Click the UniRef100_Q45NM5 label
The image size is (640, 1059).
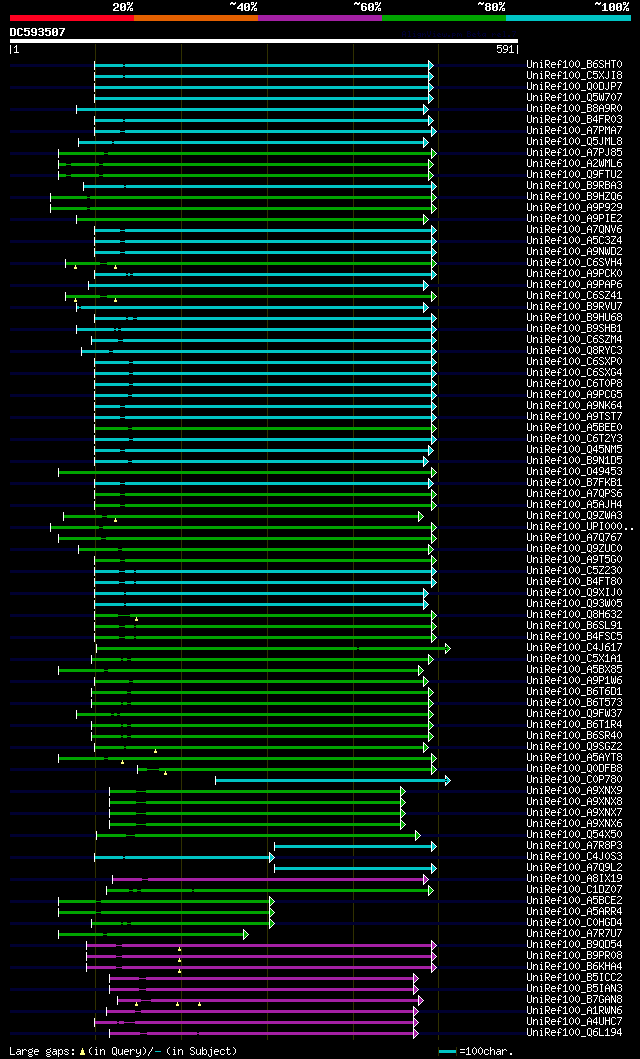point(575,450)
